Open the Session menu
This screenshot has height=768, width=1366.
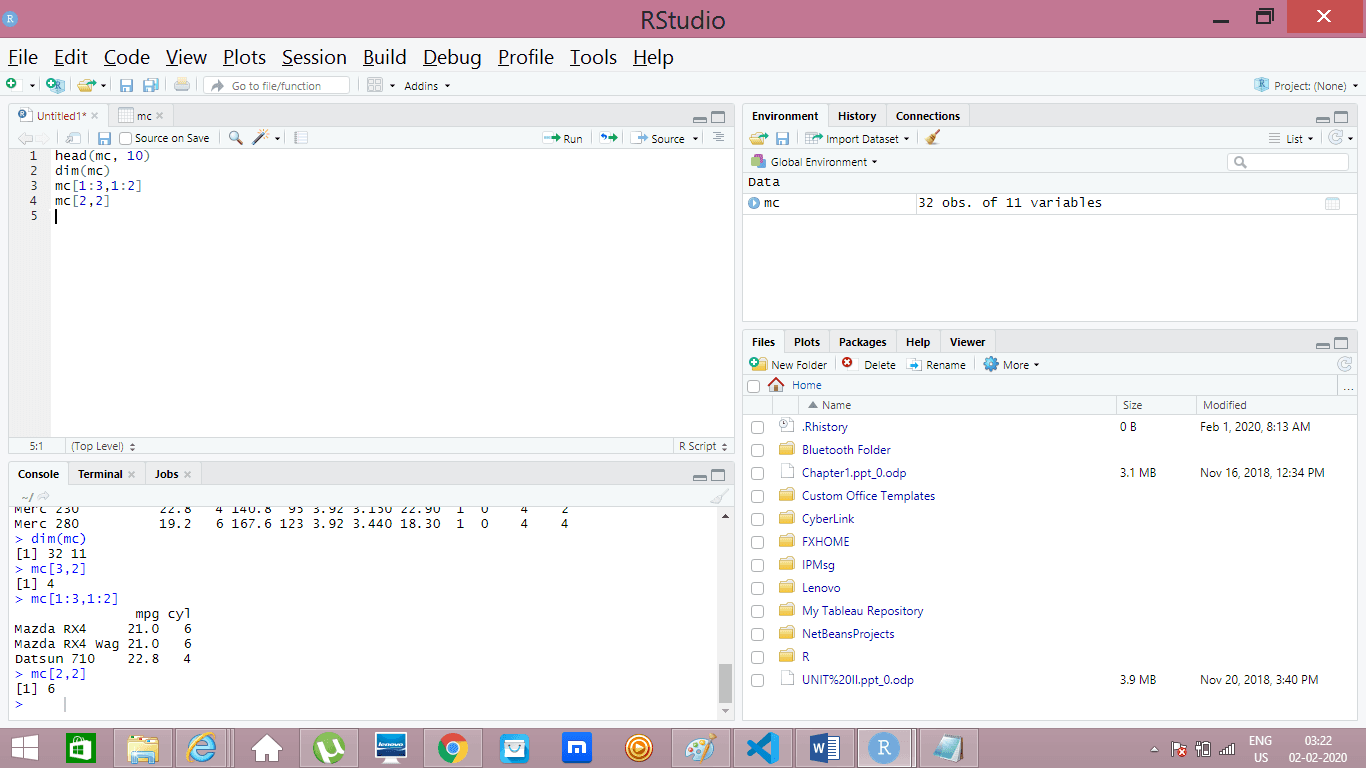click(x=314, y=57)
